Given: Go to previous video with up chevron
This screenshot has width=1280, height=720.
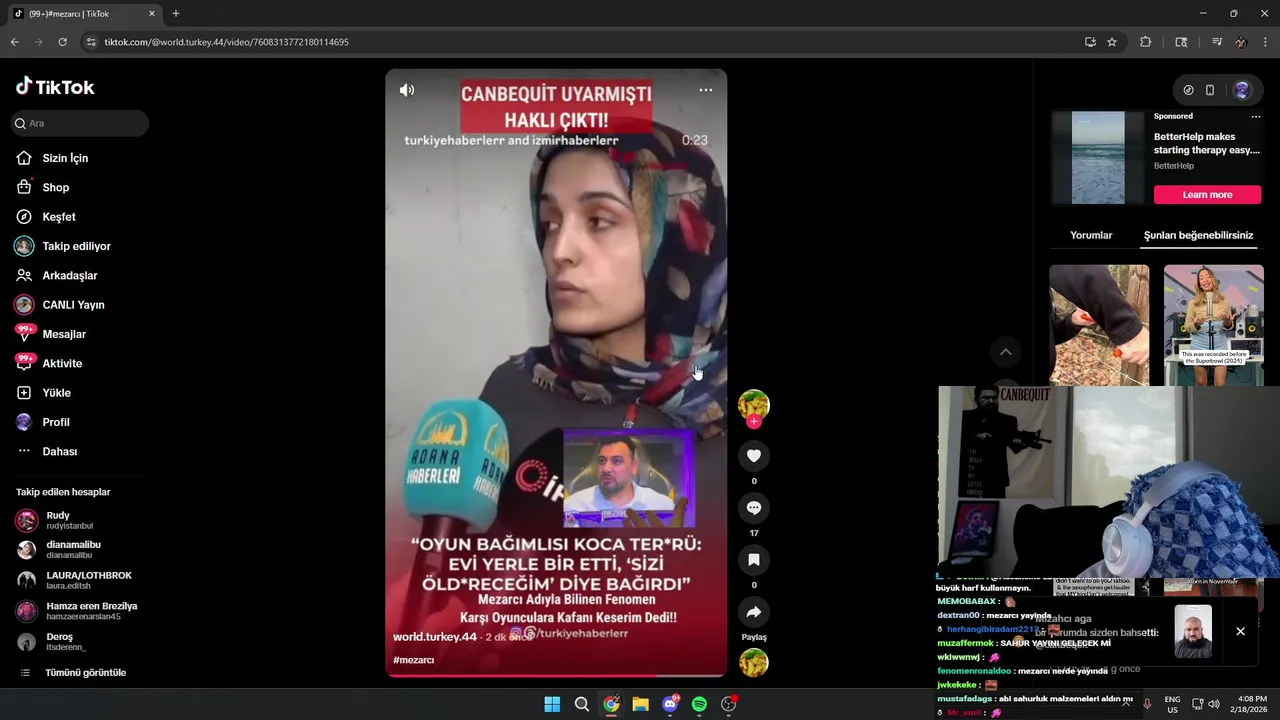Looking at the screenshot, I should coord(1006,352).
